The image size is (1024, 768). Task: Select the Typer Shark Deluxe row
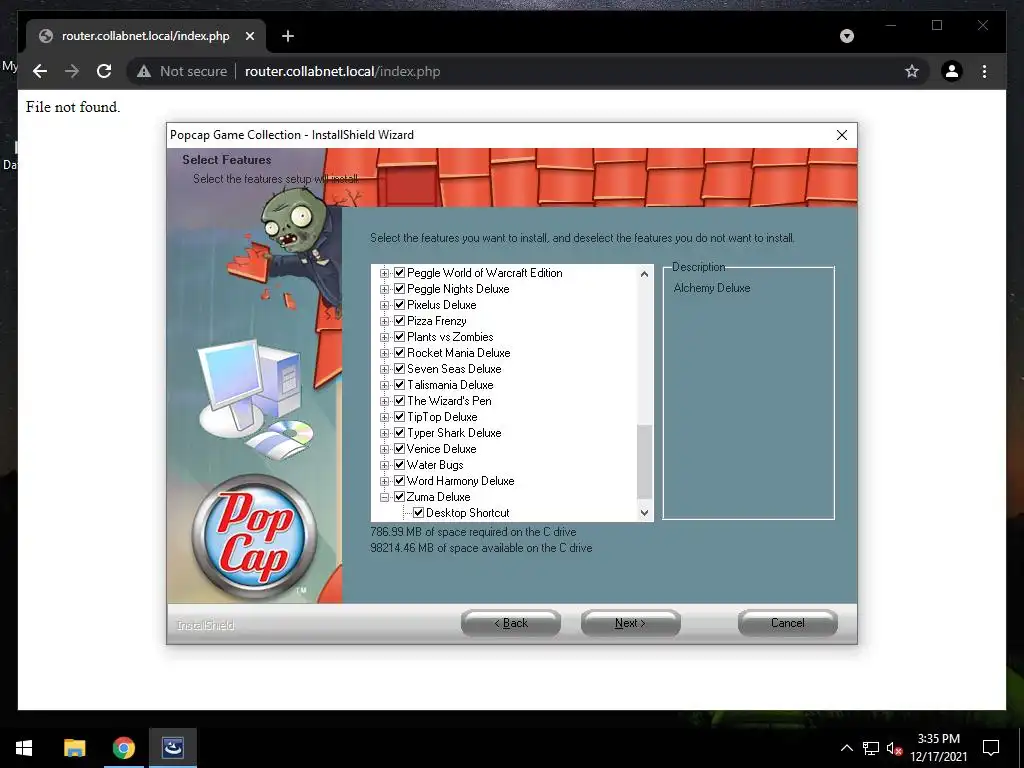click(x=454, y=433)
